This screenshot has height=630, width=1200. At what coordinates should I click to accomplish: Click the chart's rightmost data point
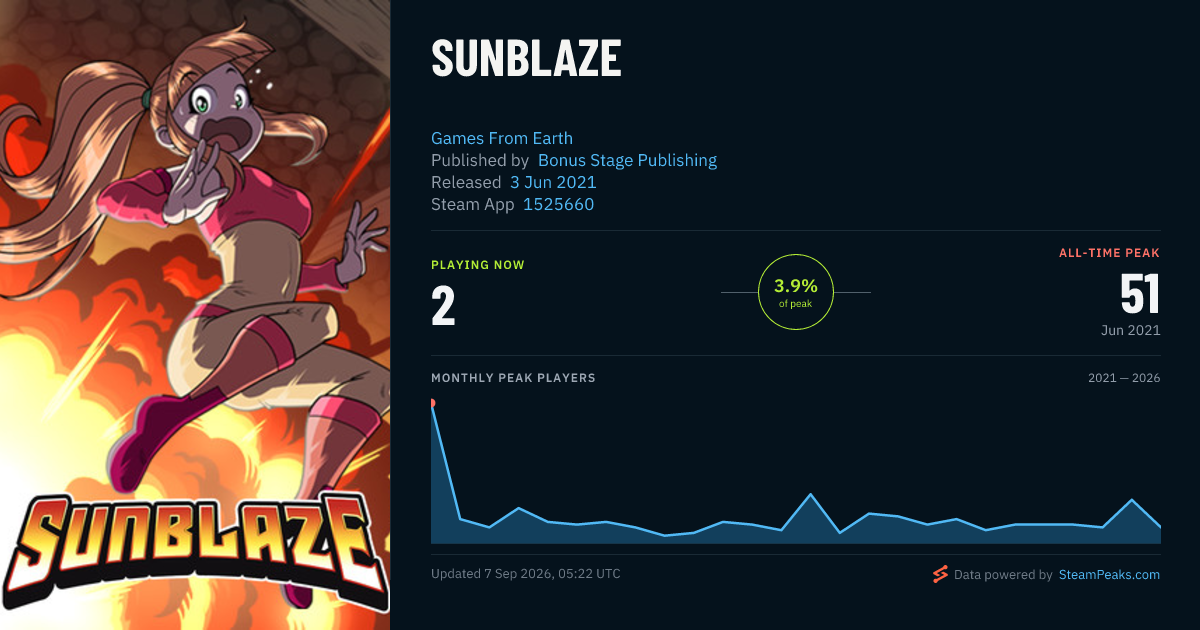coord(1160,526)
